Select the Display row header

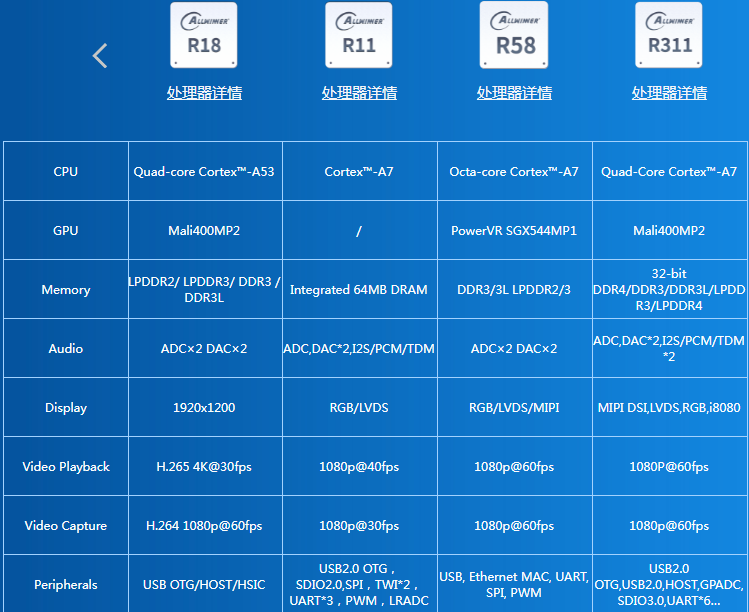[x=66, y=407]
